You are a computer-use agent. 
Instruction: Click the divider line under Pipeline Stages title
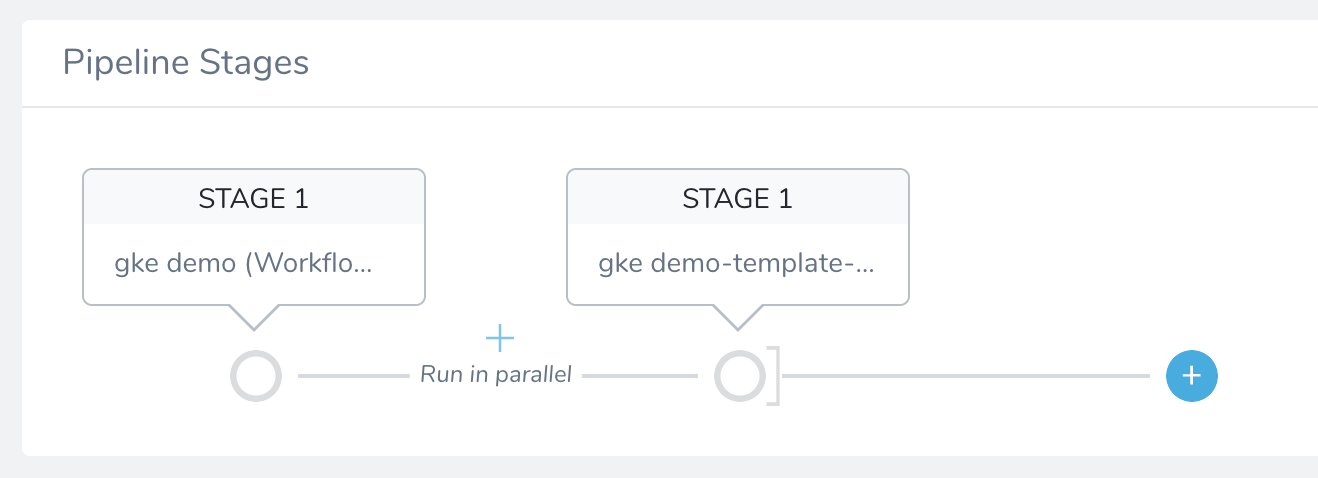[x=670, y=106]
